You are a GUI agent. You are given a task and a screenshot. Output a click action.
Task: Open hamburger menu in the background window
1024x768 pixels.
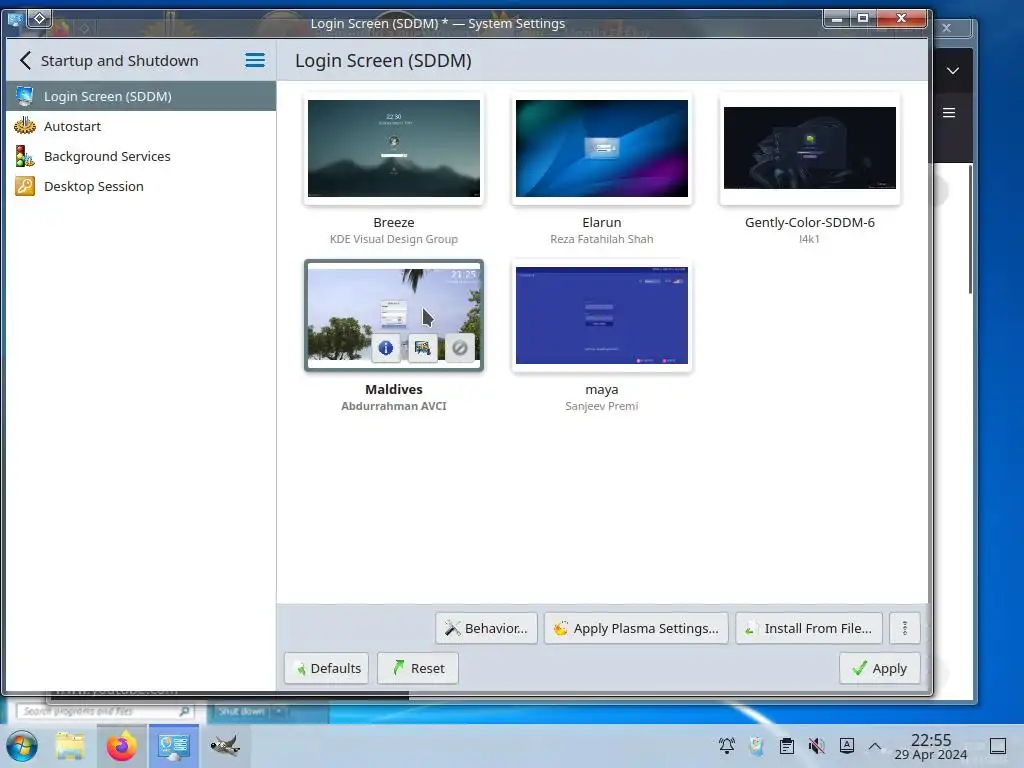[950, 113]
